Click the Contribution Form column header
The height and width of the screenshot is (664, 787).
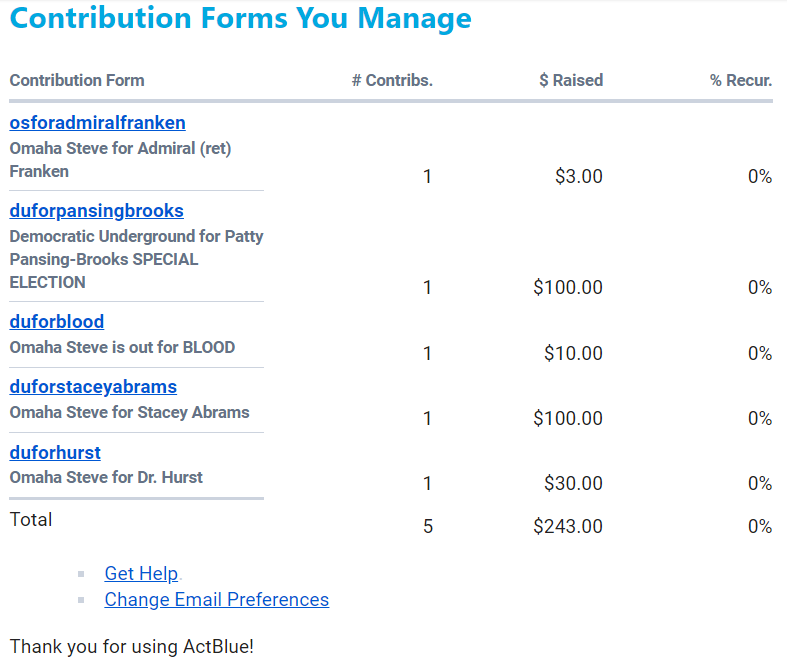pos(77,81)
